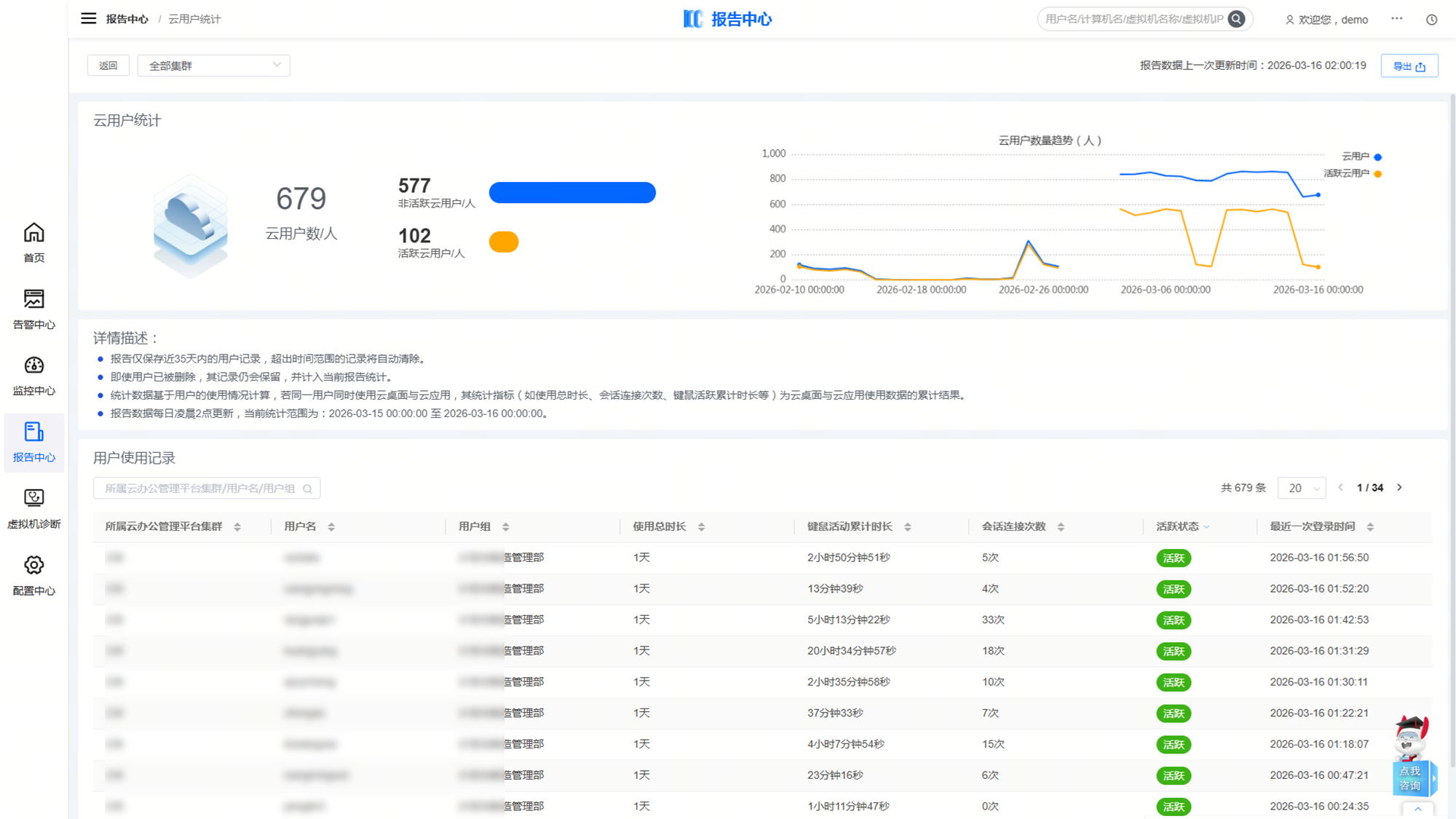Open 监控中心 monitoring dashboard icon
This screenshot has height=819, width=1456.
point(33,366)
